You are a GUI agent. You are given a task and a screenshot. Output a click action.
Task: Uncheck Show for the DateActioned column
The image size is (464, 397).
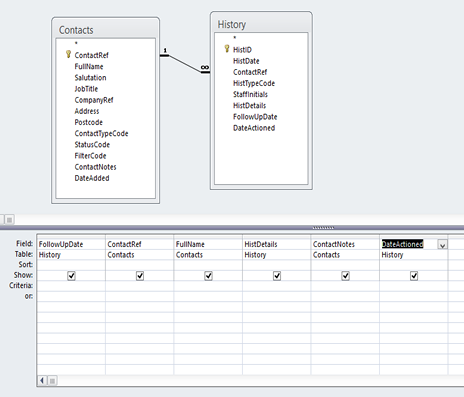click(x=414, y=276)
